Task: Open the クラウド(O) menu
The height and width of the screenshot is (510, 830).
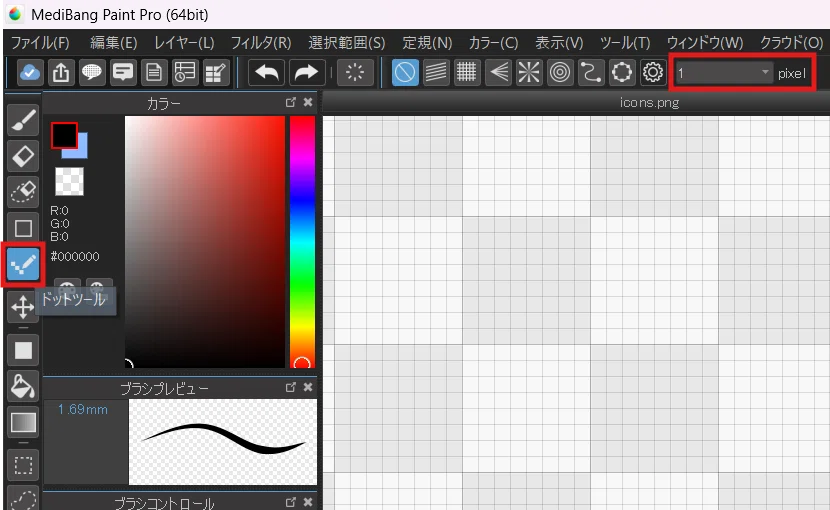Action: point(791,42)
